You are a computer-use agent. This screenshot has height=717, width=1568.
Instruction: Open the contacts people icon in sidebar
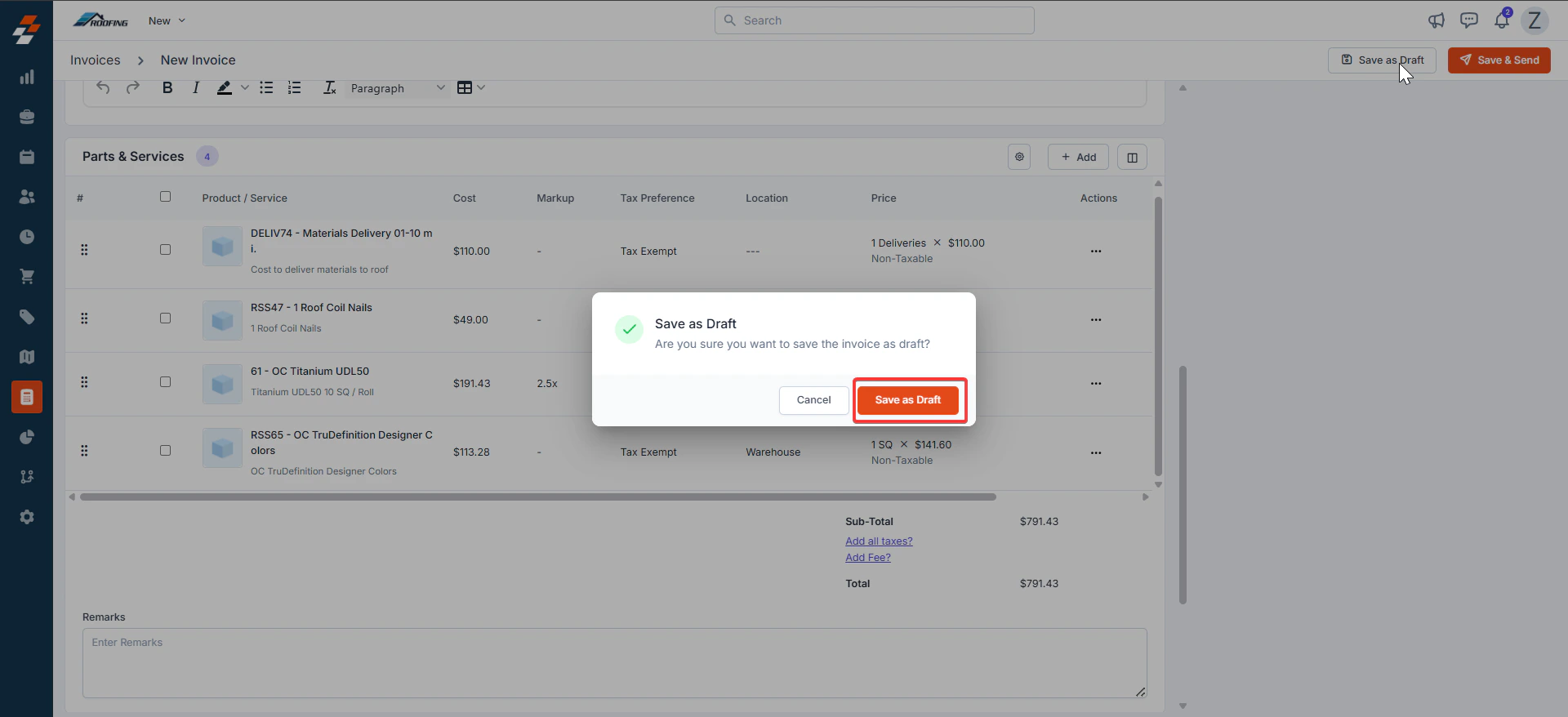point(27,197)
